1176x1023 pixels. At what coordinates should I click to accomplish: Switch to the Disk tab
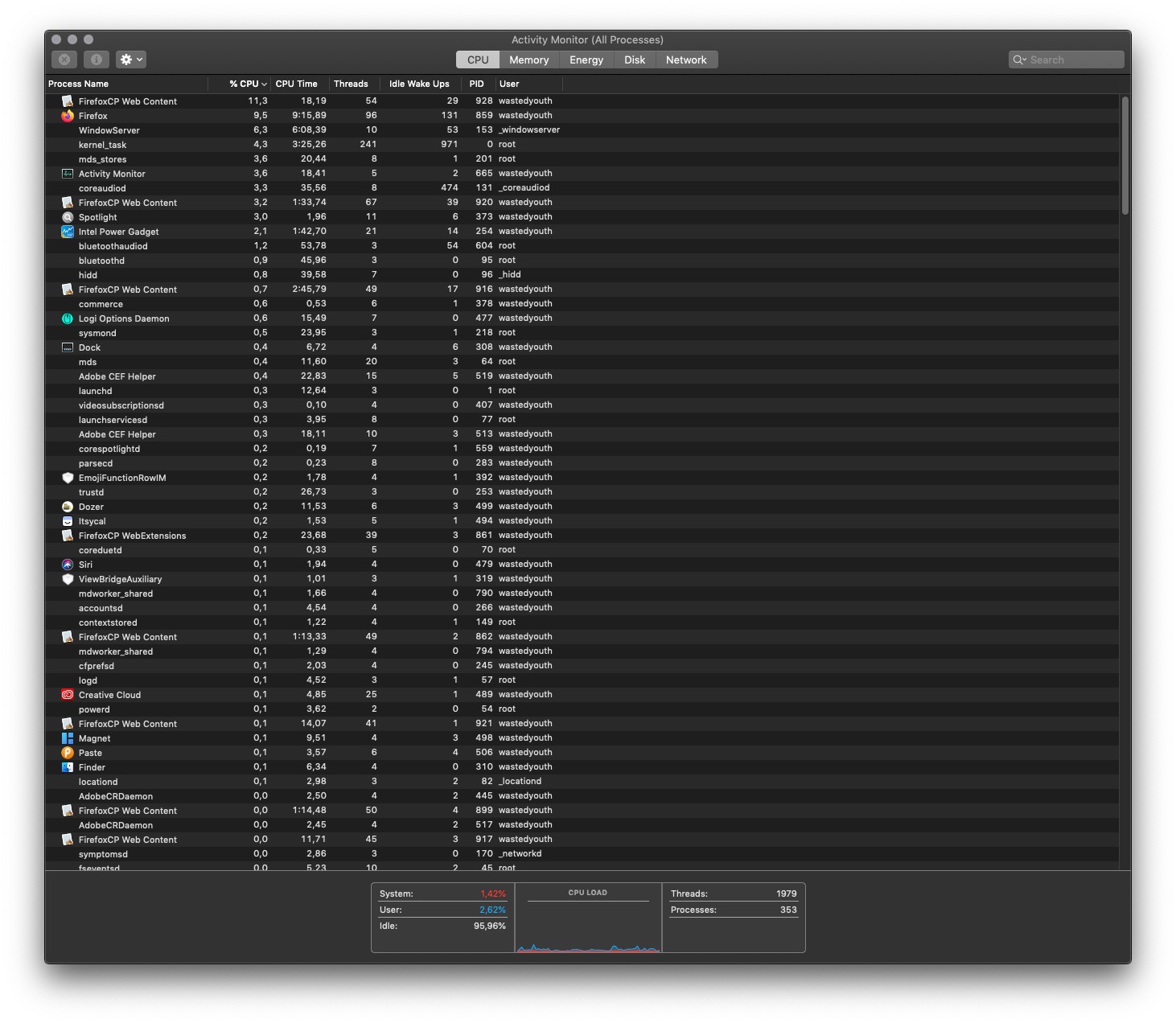635,60
